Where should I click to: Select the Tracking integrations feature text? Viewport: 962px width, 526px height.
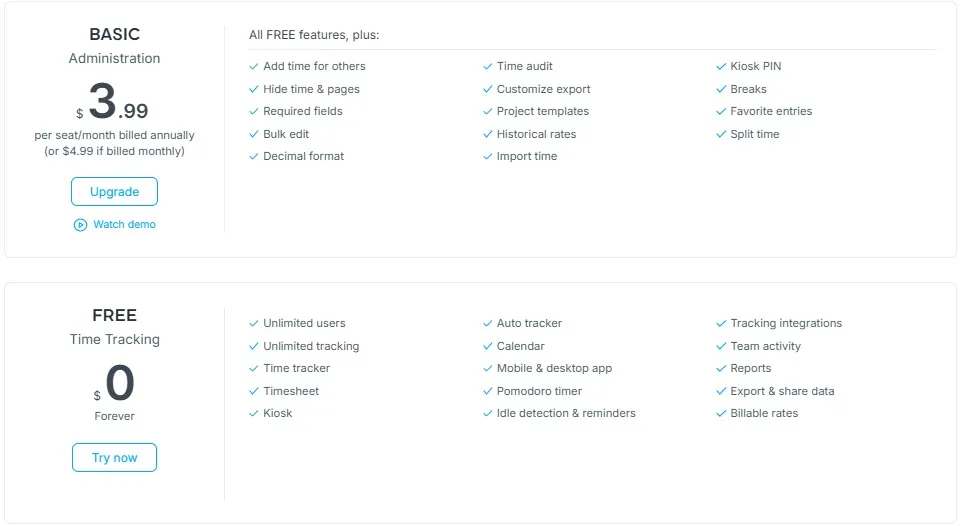pos(786,323)
